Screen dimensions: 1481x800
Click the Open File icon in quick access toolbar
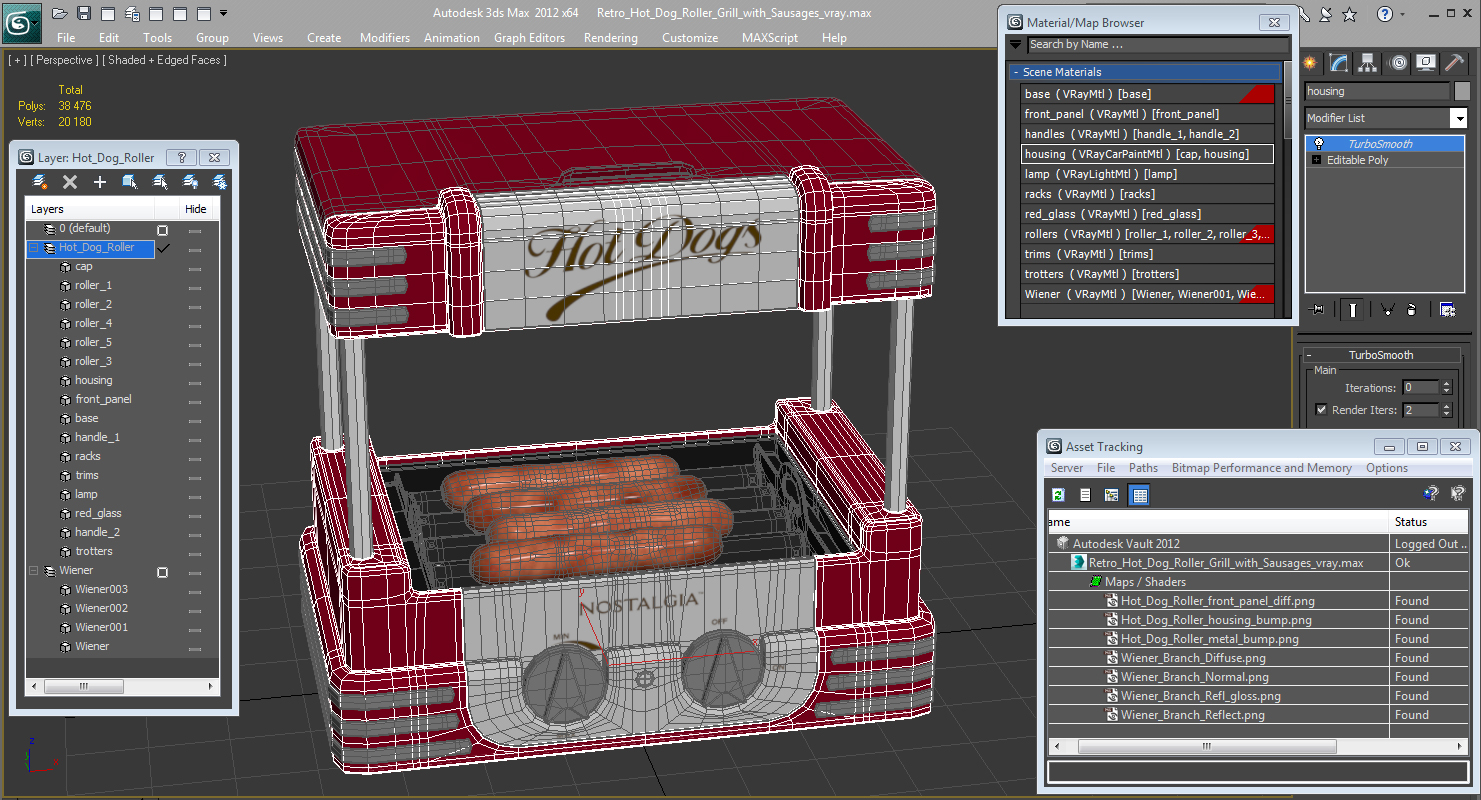tap(60, 13)
